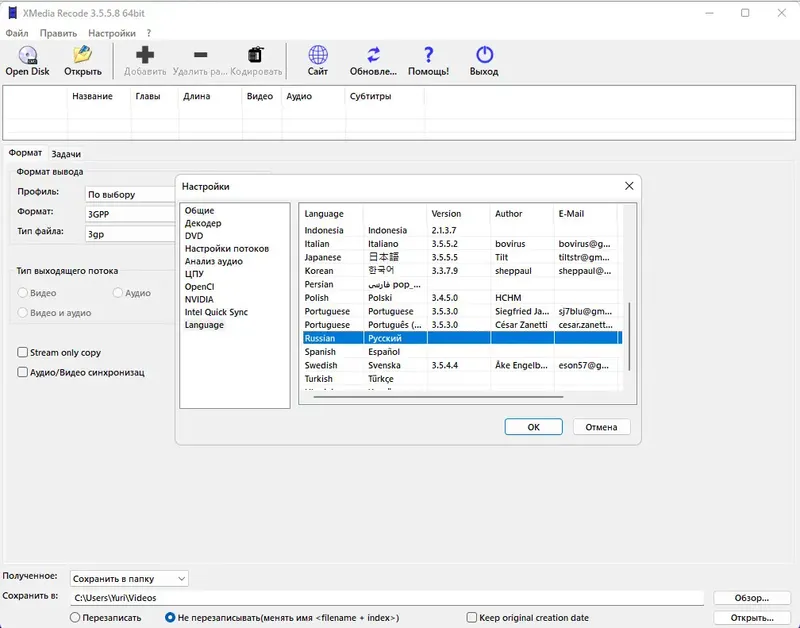Click the Author column header
This screenshot has height=628, width=800.
point(521,214)
